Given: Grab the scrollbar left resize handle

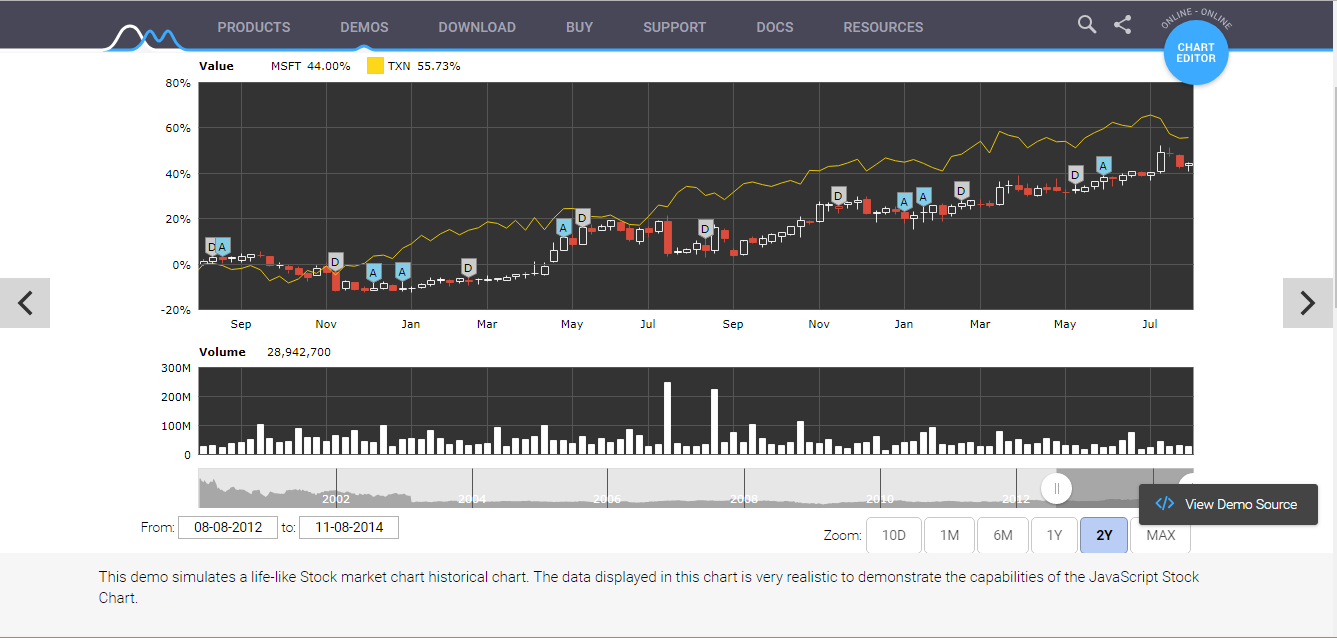Looking at the screenshot, I should coord(1056,488).
